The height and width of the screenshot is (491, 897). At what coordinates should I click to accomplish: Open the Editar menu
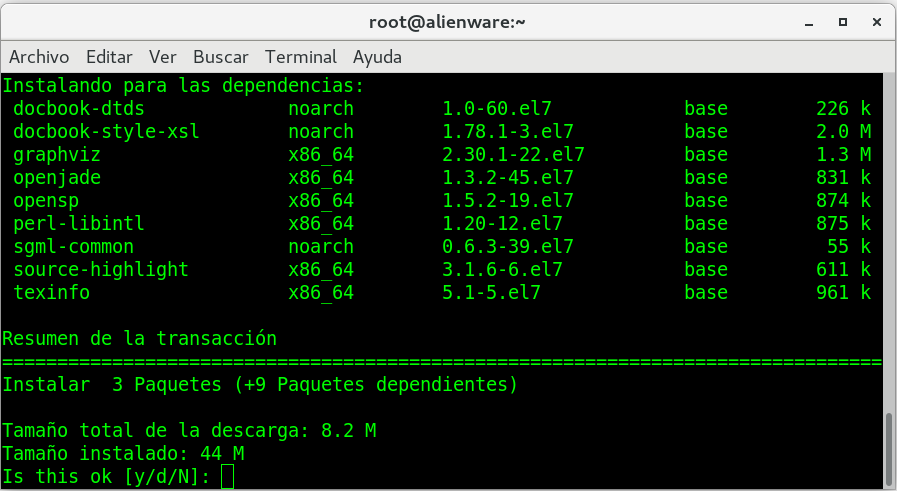(x=109, y=57)
